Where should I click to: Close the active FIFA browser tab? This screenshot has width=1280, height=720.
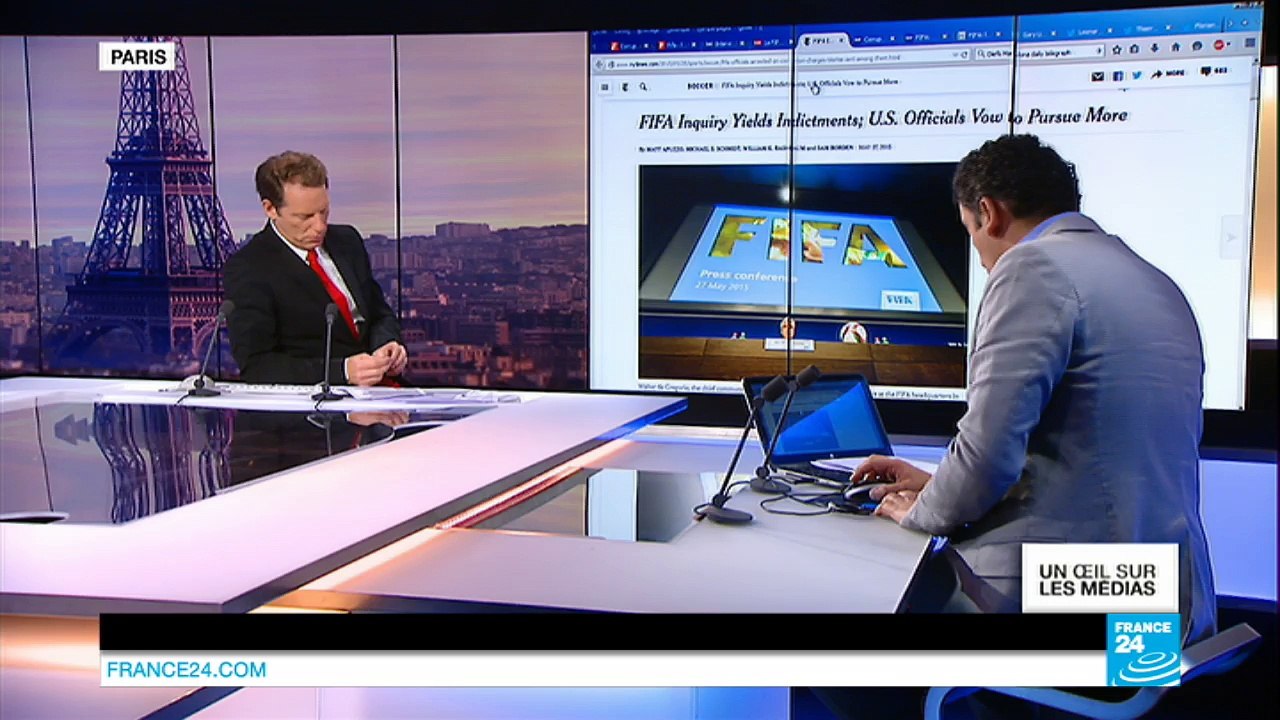tap(842, 41)
